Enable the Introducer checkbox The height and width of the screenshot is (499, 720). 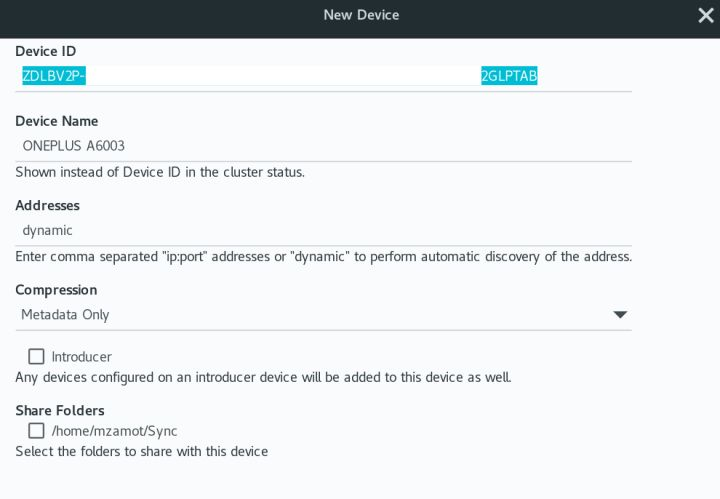37,356
